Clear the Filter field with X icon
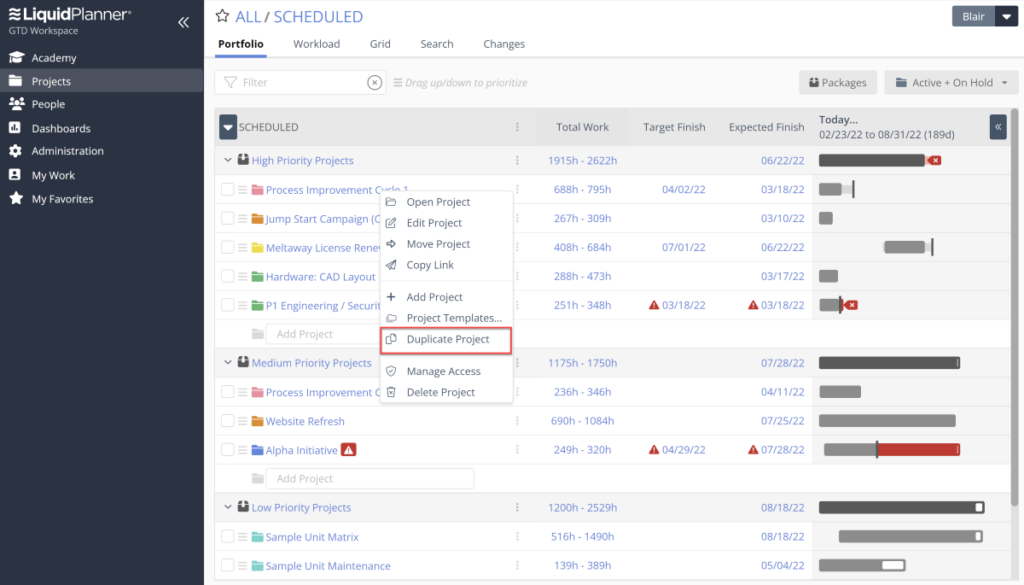Screen dimensions: 1024x585 coord(374,82)
